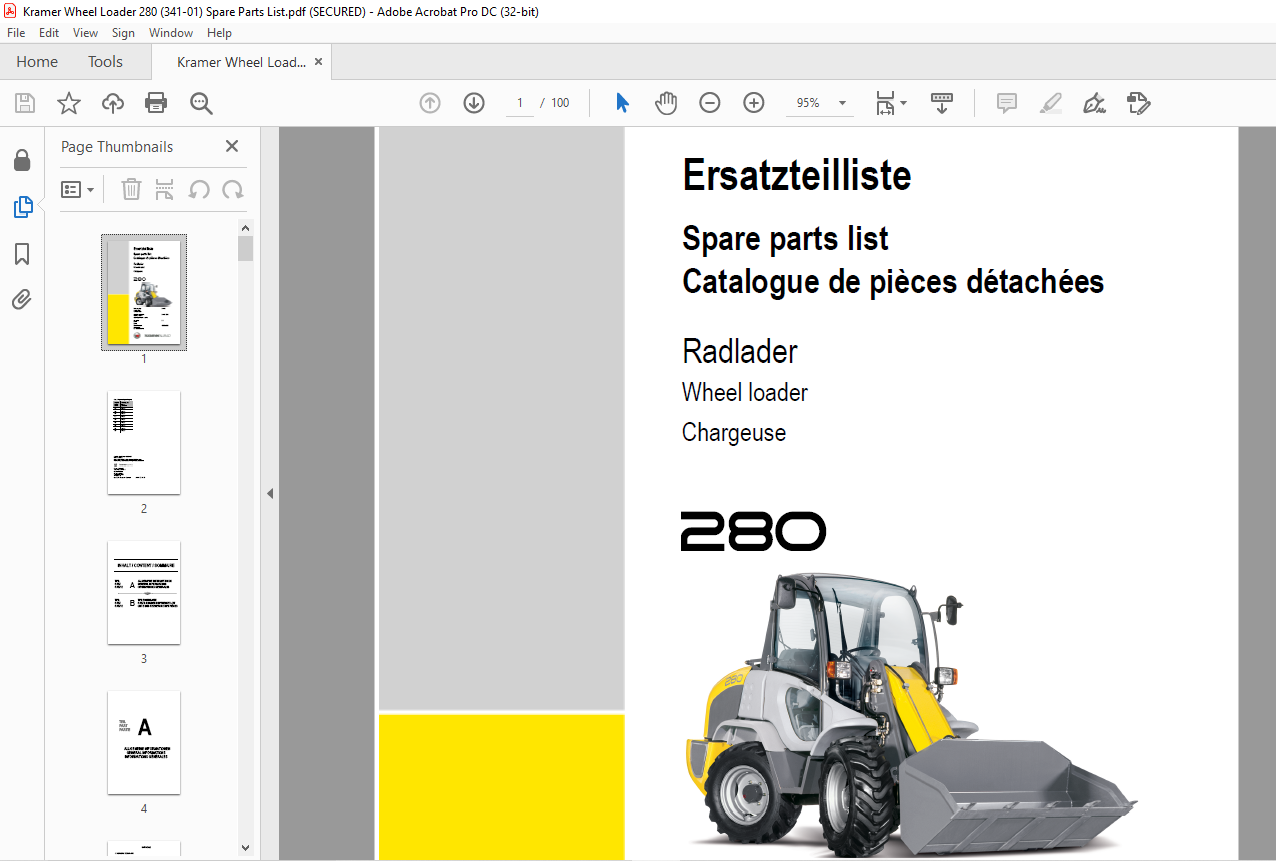
Task: Print the document
Action: click(156, 103)
